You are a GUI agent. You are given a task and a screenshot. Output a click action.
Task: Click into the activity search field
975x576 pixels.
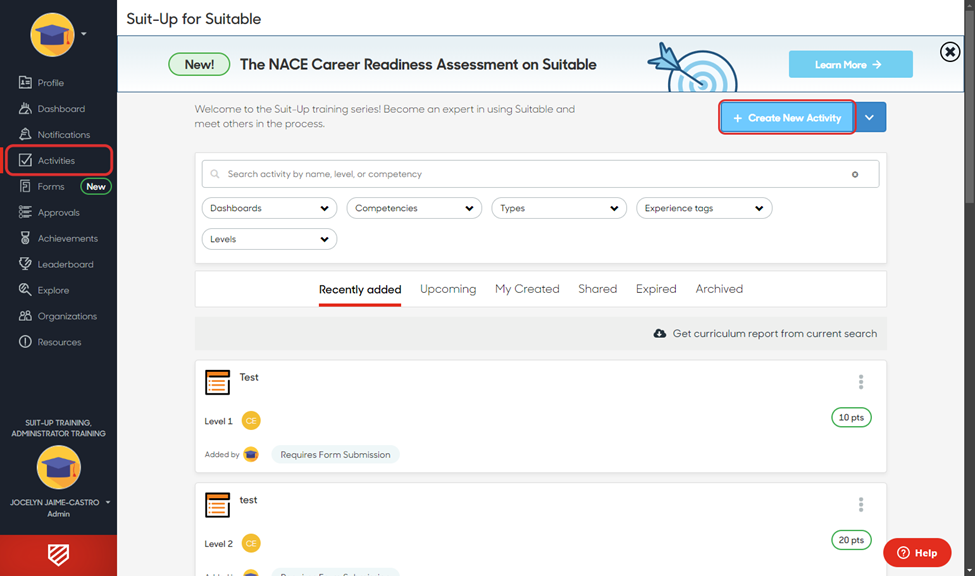tap(540, 174)
